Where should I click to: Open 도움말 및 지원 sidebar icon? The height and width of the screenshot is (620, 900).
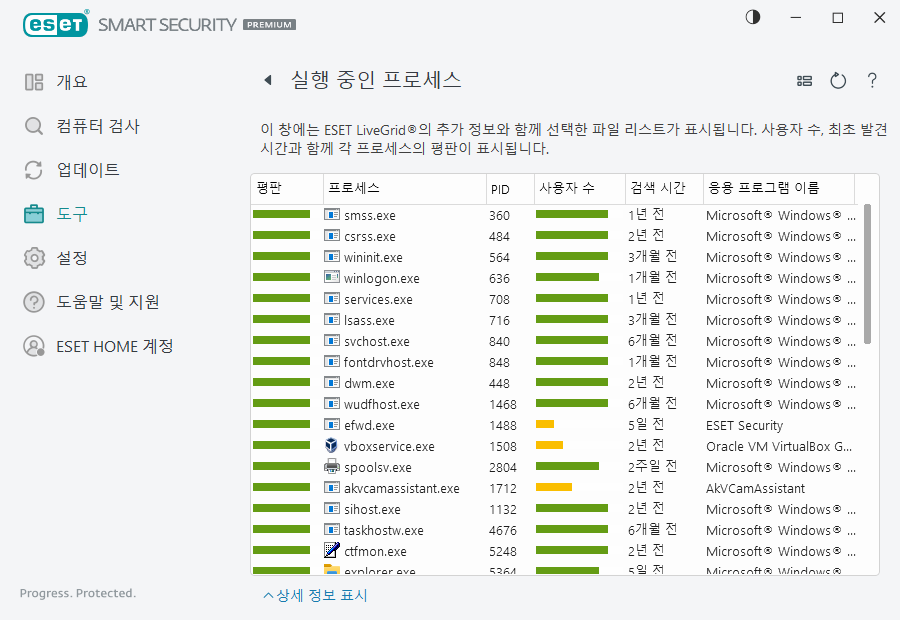pos(34,302)
